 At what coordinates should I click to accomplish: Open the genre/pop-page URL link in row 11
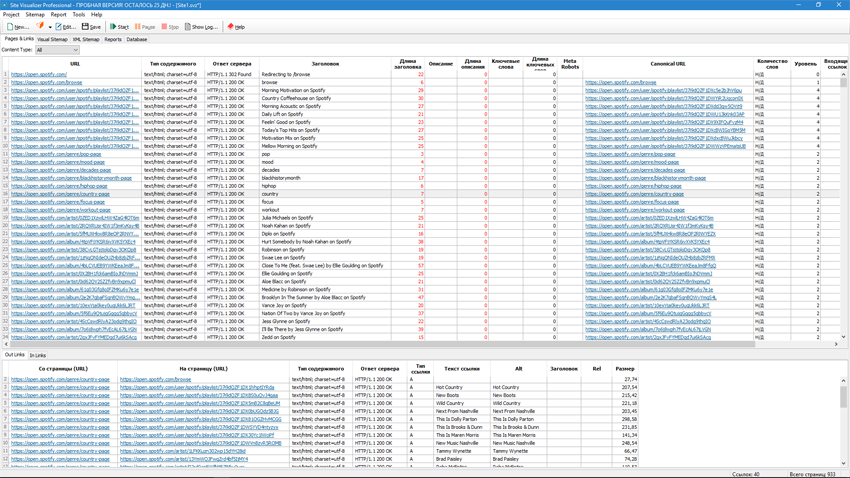point(56,154)
